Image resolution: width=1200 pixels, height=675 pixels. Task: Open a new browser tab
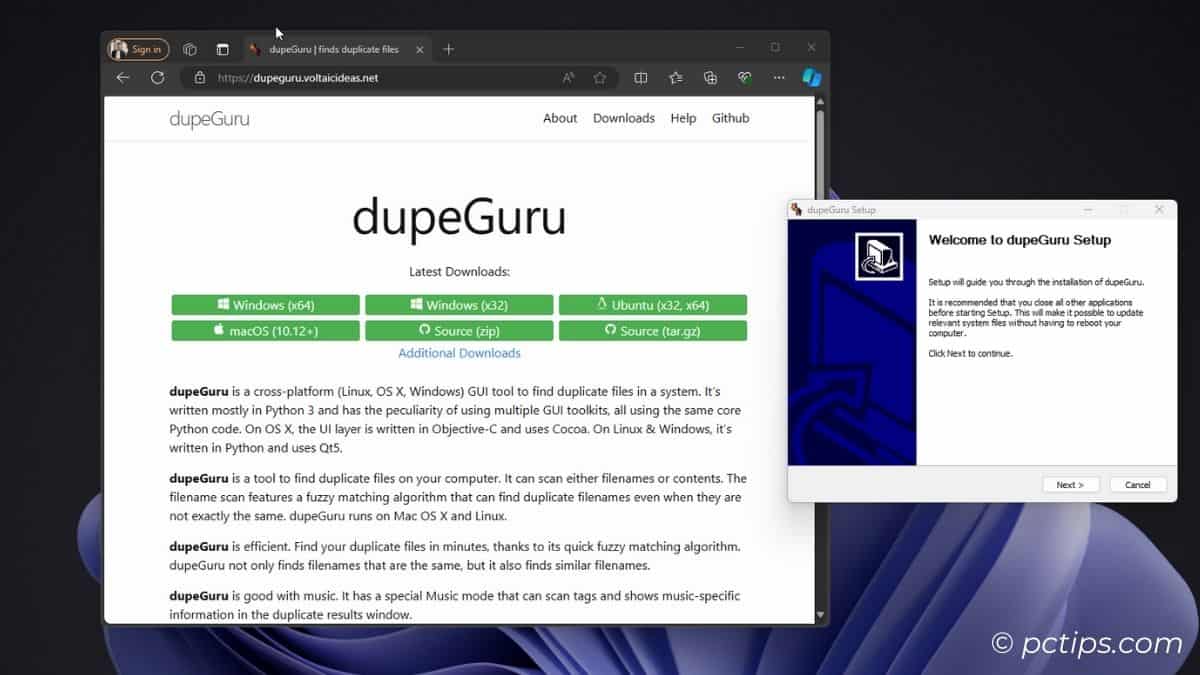(x=448, y=48)
